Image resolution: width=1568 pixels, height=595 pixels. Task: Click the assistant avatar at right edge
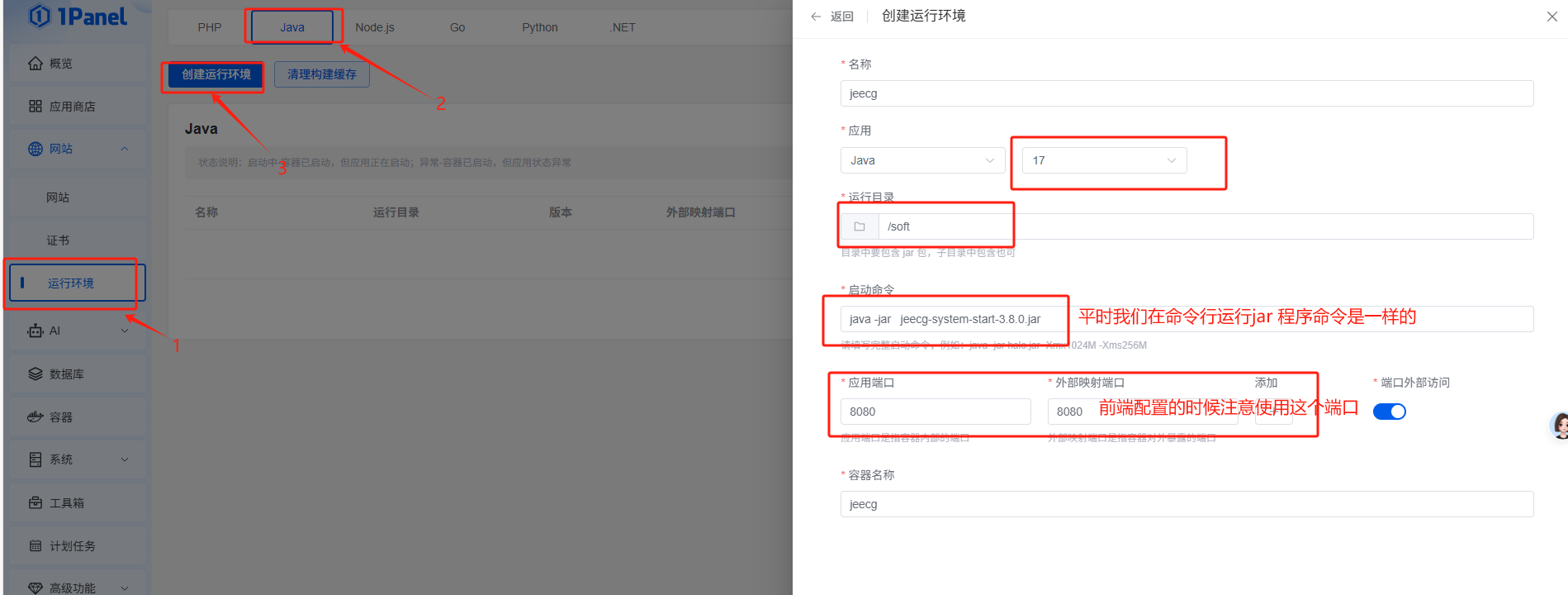(x=1559, y=426)
